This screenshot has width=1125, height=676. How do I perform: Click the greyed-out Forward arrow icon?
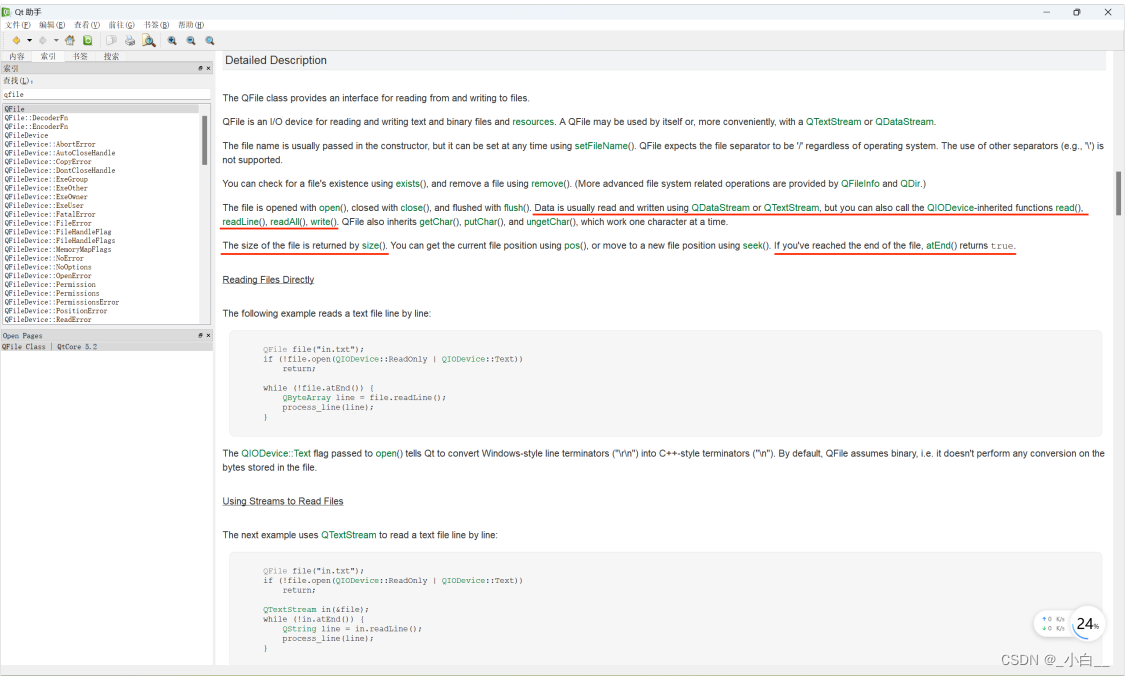pos(42,40)
